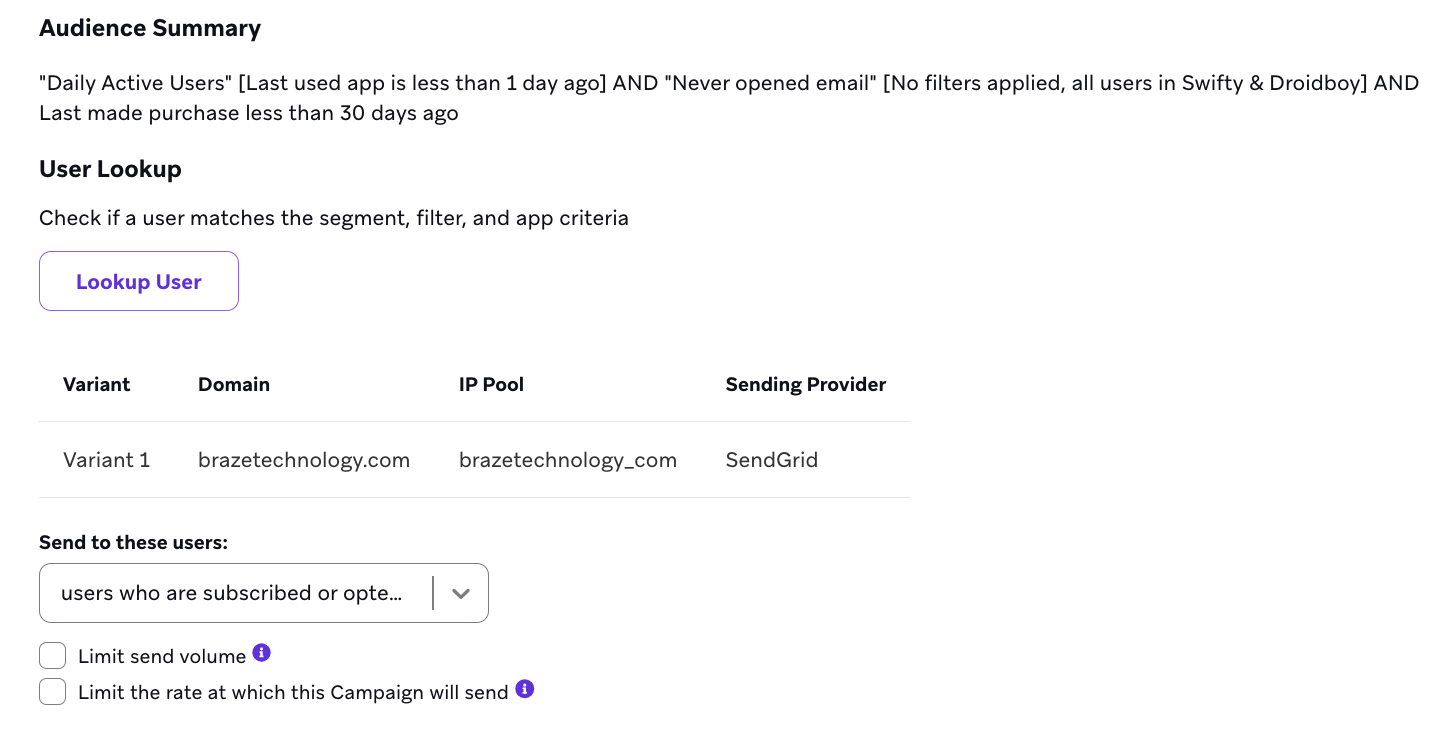This screenshot has height=748, width=1444.
Task: Click the Send to these users label
Action: pyautogui.click(x=133, y=542)
